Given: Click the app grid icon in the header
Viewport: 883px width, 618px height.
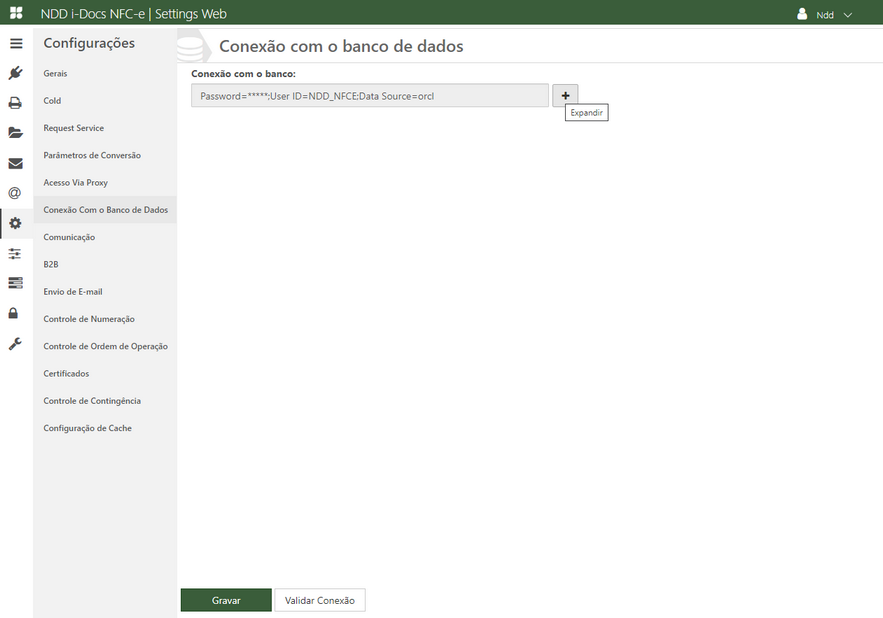Looking at the screenshot, I should pos(14,13).
